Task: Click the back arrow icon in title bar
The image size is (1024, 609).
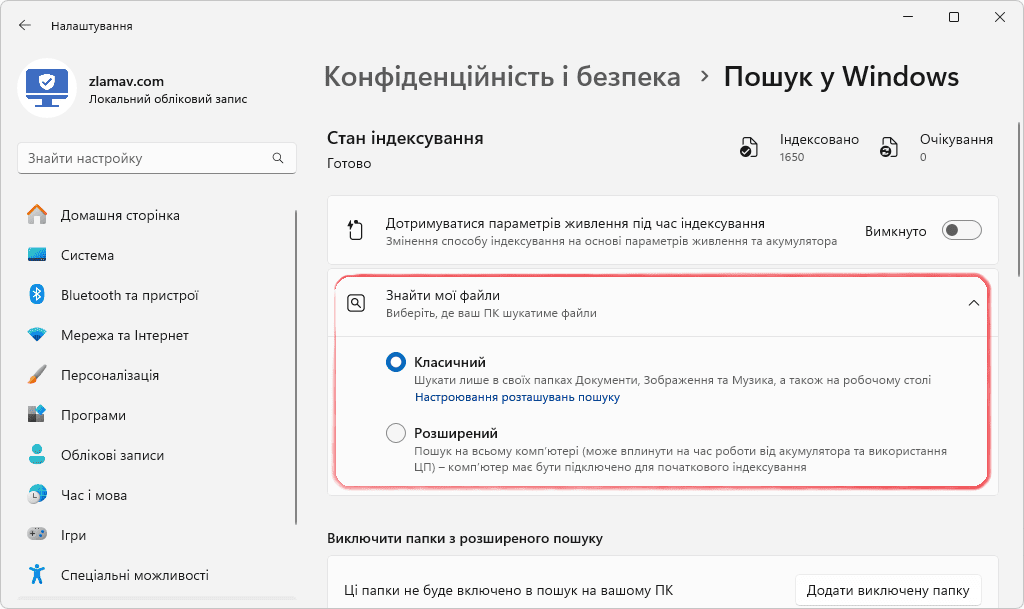Action: (x=25, y=25)
